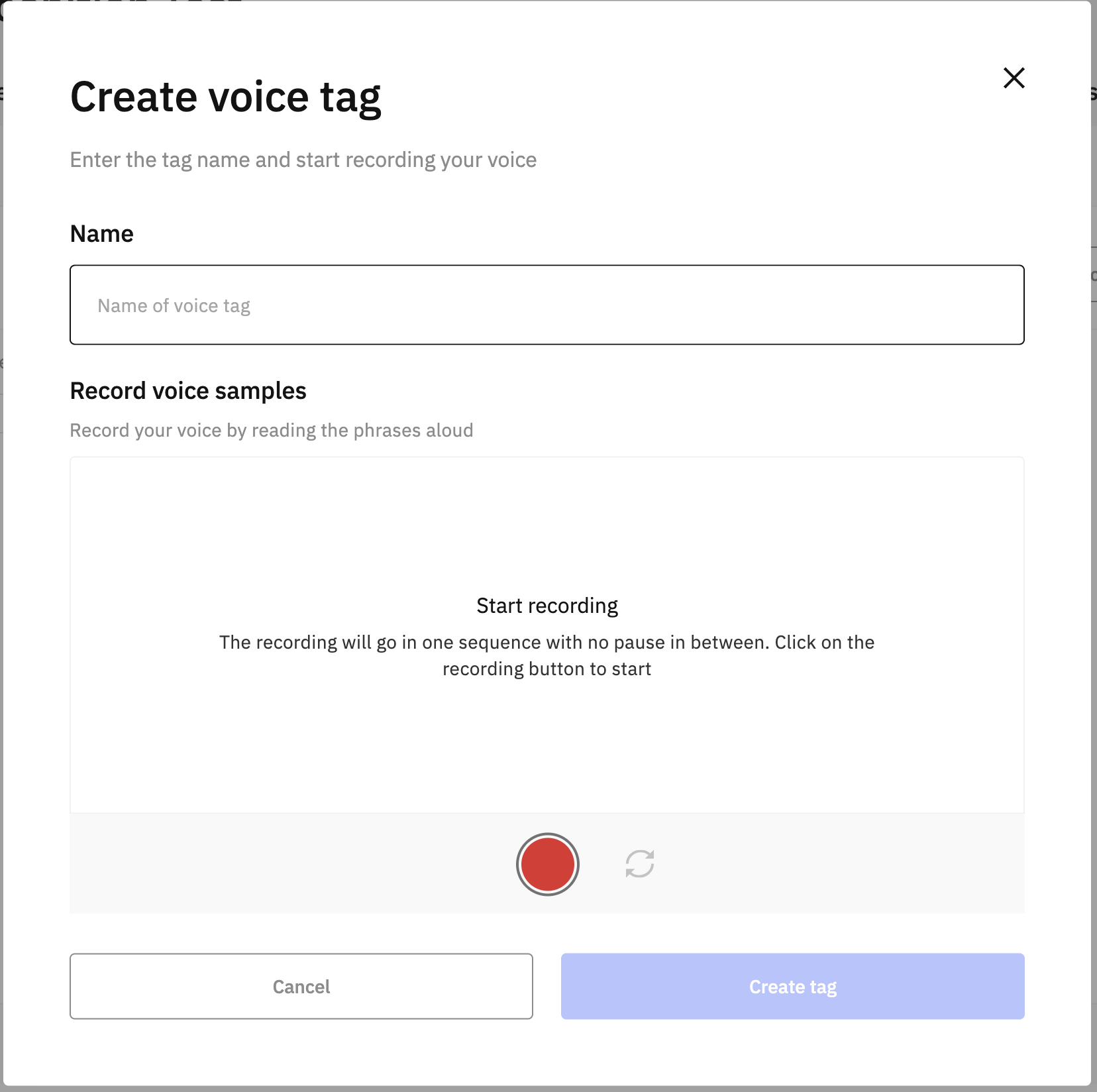Click 'Enter the tag name and start recording' text

(x=303, y=160)
